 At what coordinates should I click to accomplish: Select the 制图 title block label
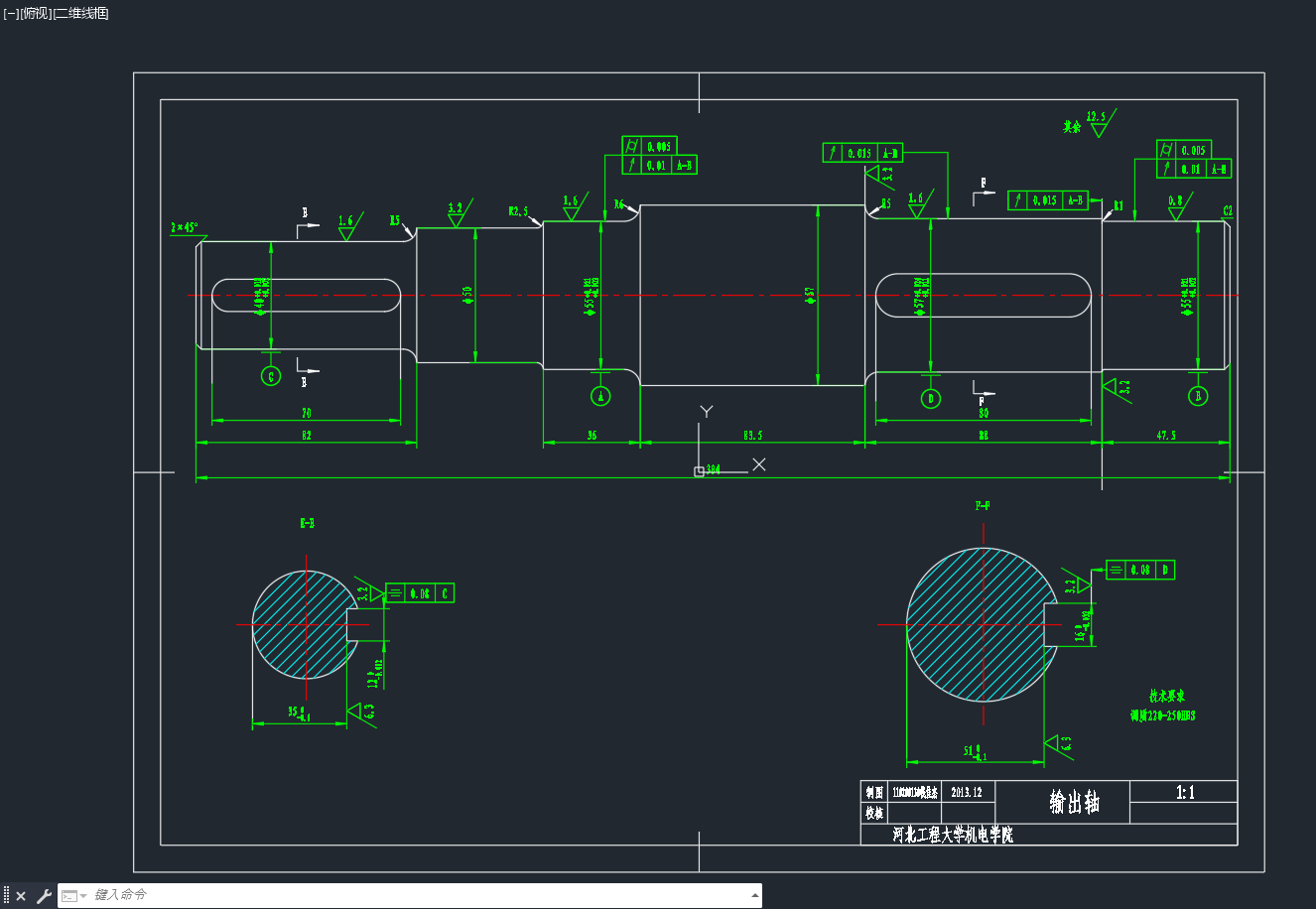(x=873, y=792)
